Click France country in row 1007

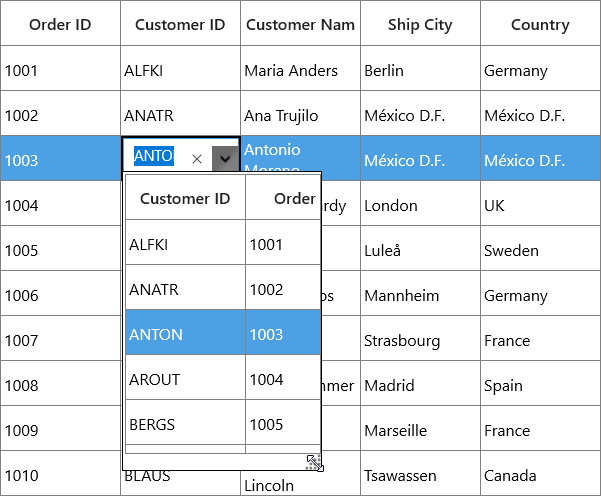point(540,340)
